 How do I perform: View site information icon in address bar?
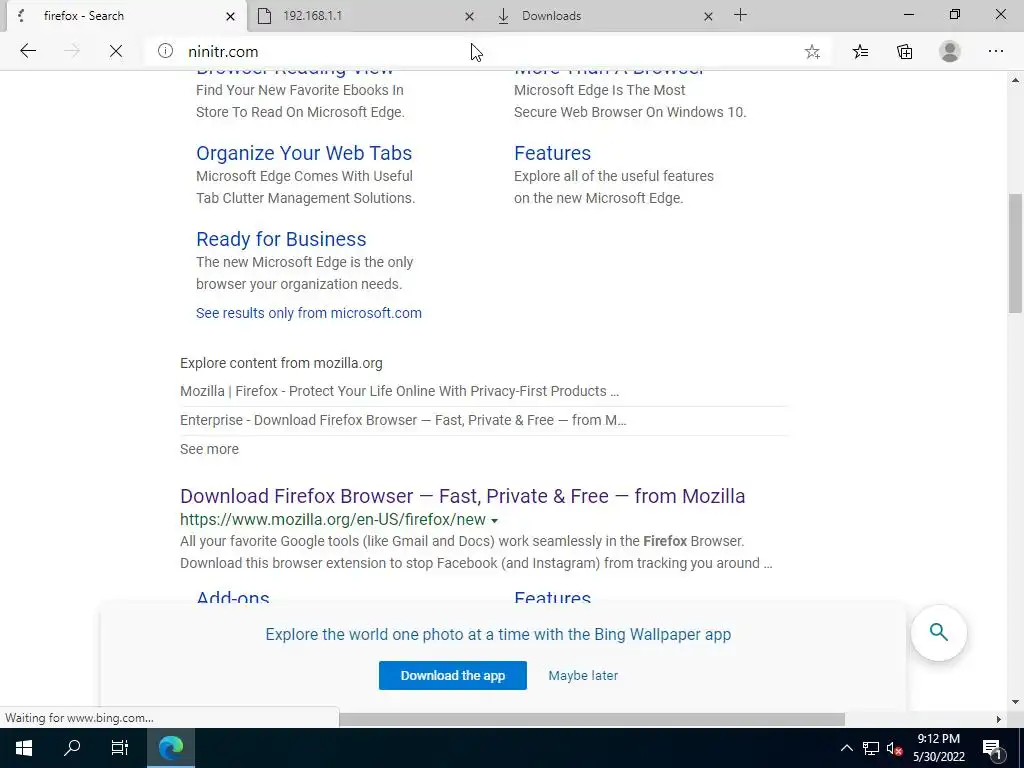[165, 51]
